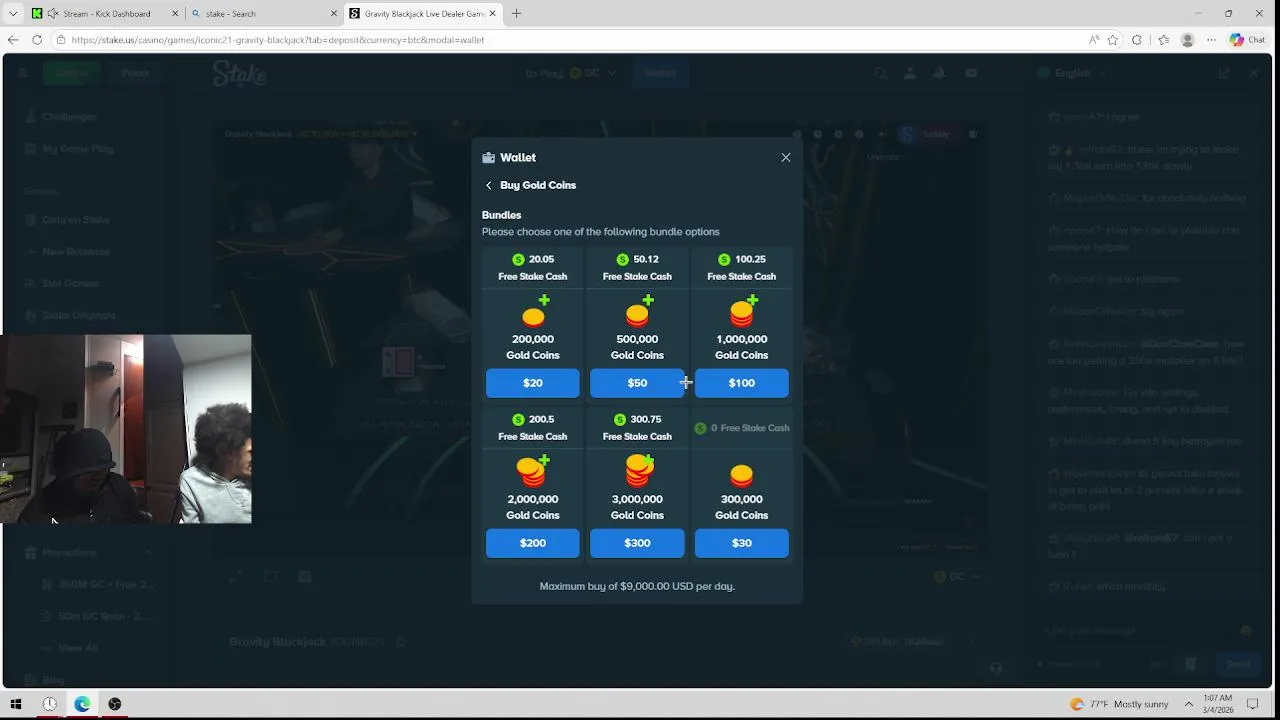Open OBS Studio from the taskbar
Screen dimensions: 1280x720
pos(115,704)
